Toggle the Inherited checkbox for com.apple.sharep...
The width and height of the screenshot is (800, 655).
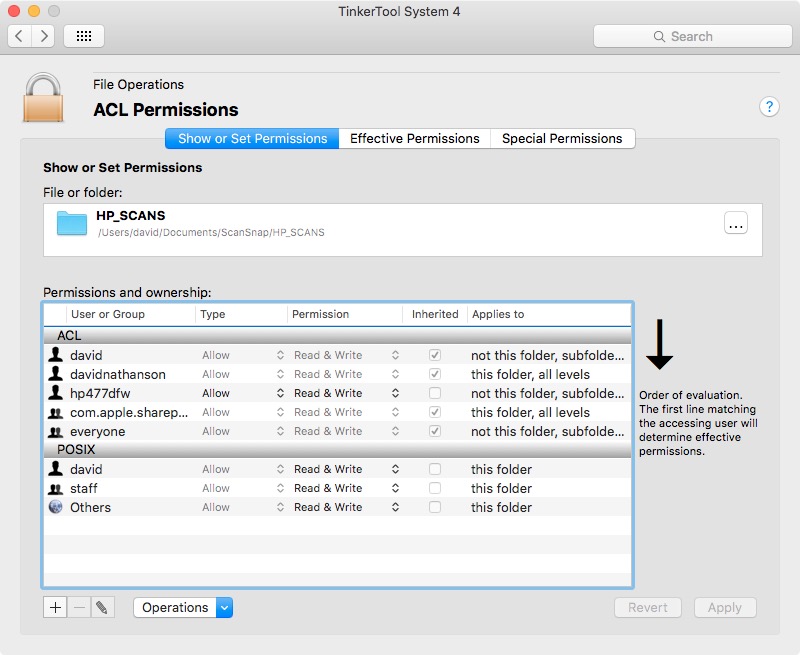tap(435, 412)
